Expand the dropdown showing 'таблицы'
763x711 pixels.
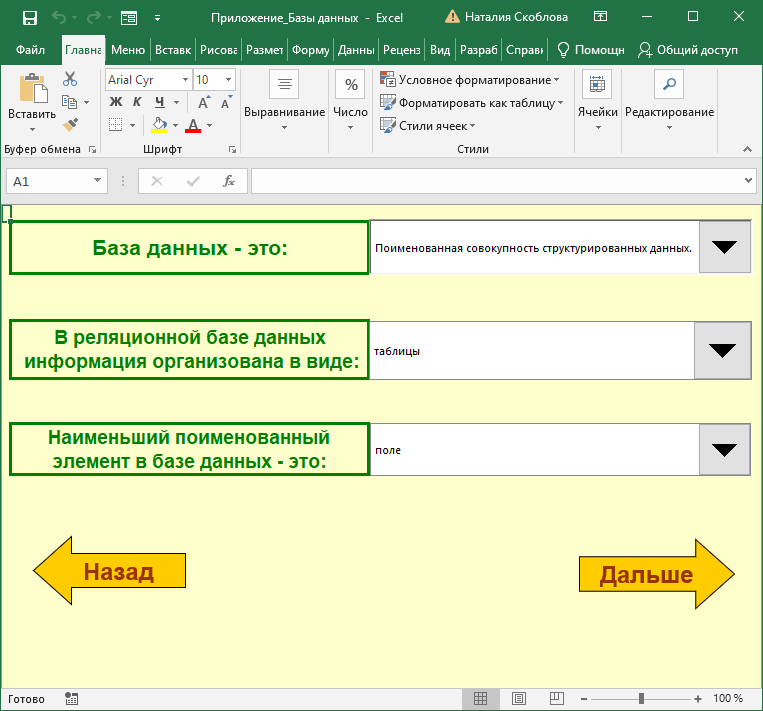pyautogui.click(x=722, y=350)
